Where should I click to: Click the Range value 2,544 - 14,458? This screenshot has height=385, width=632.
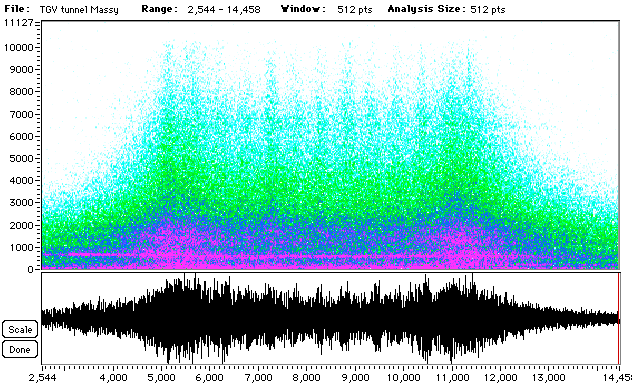[224, 10]
